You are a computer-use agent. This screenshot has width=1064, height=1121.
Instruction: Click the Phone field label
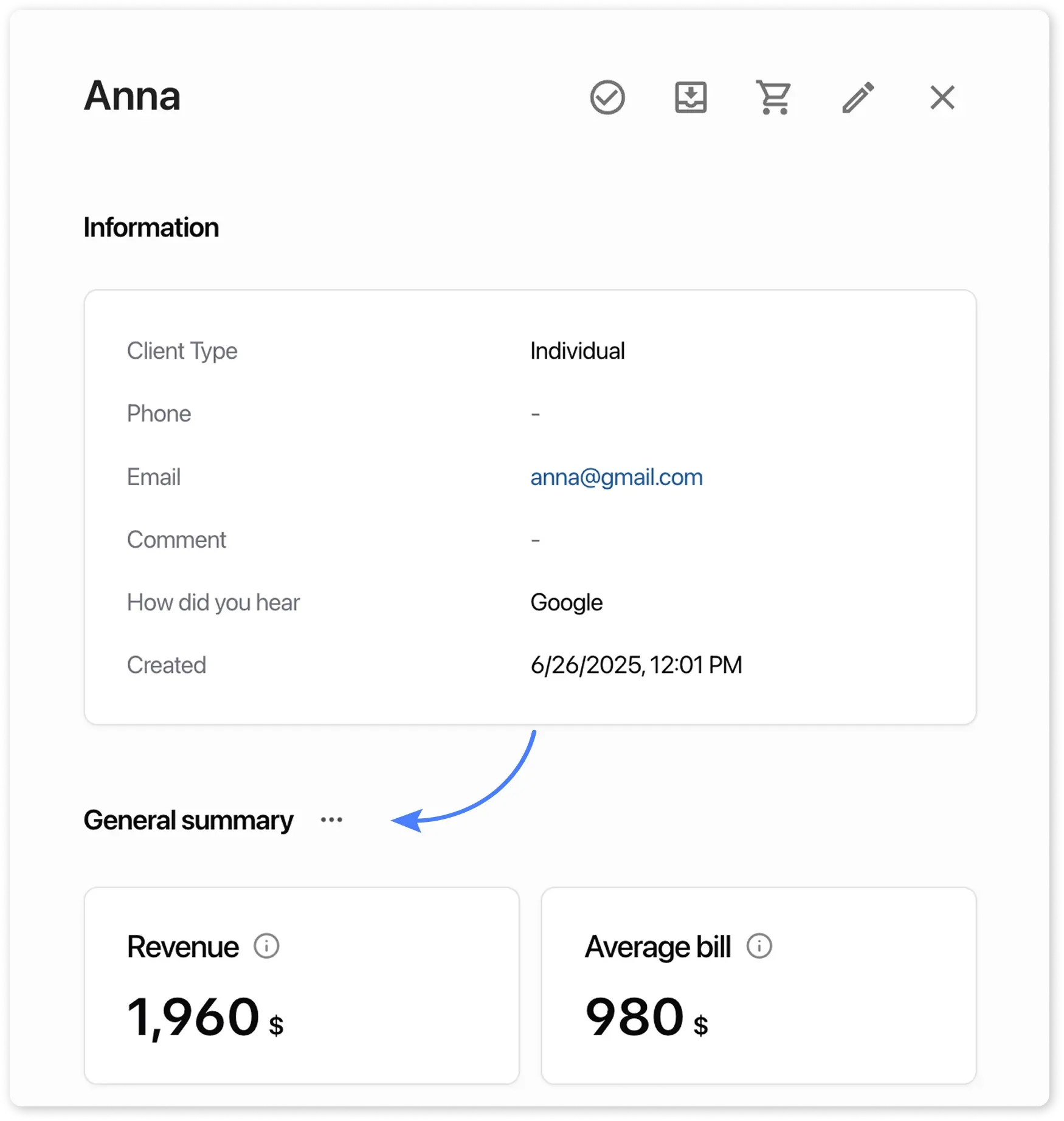pos(159,413)
